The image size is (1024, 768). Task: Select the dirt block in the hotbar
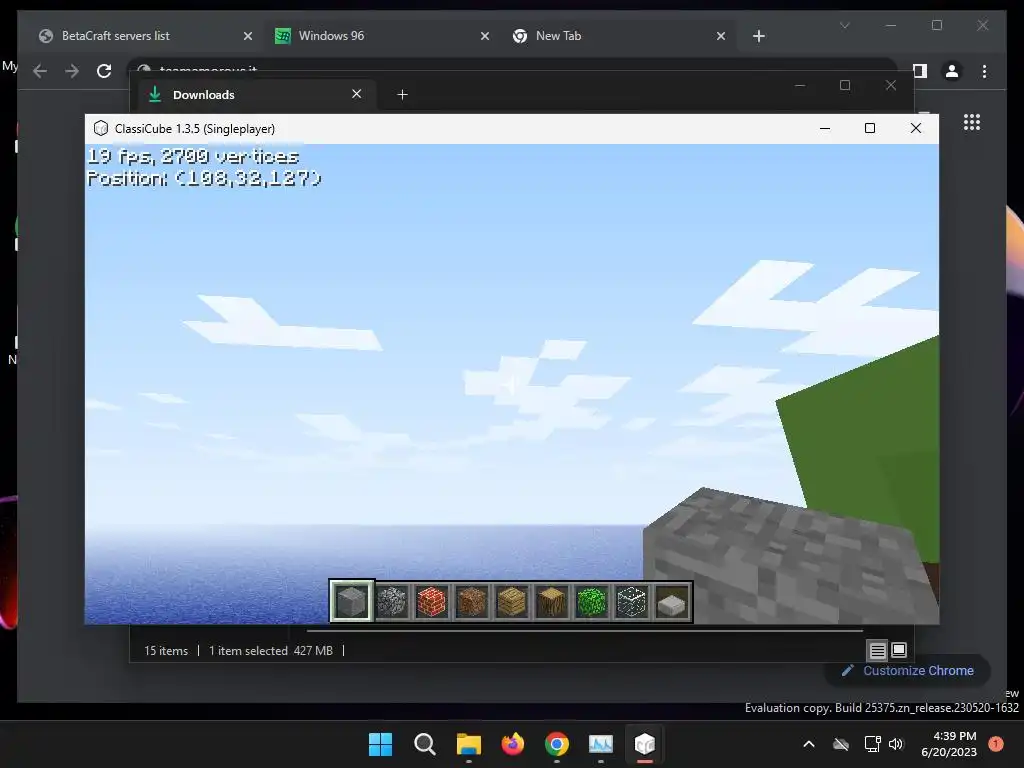pos(472,601)
